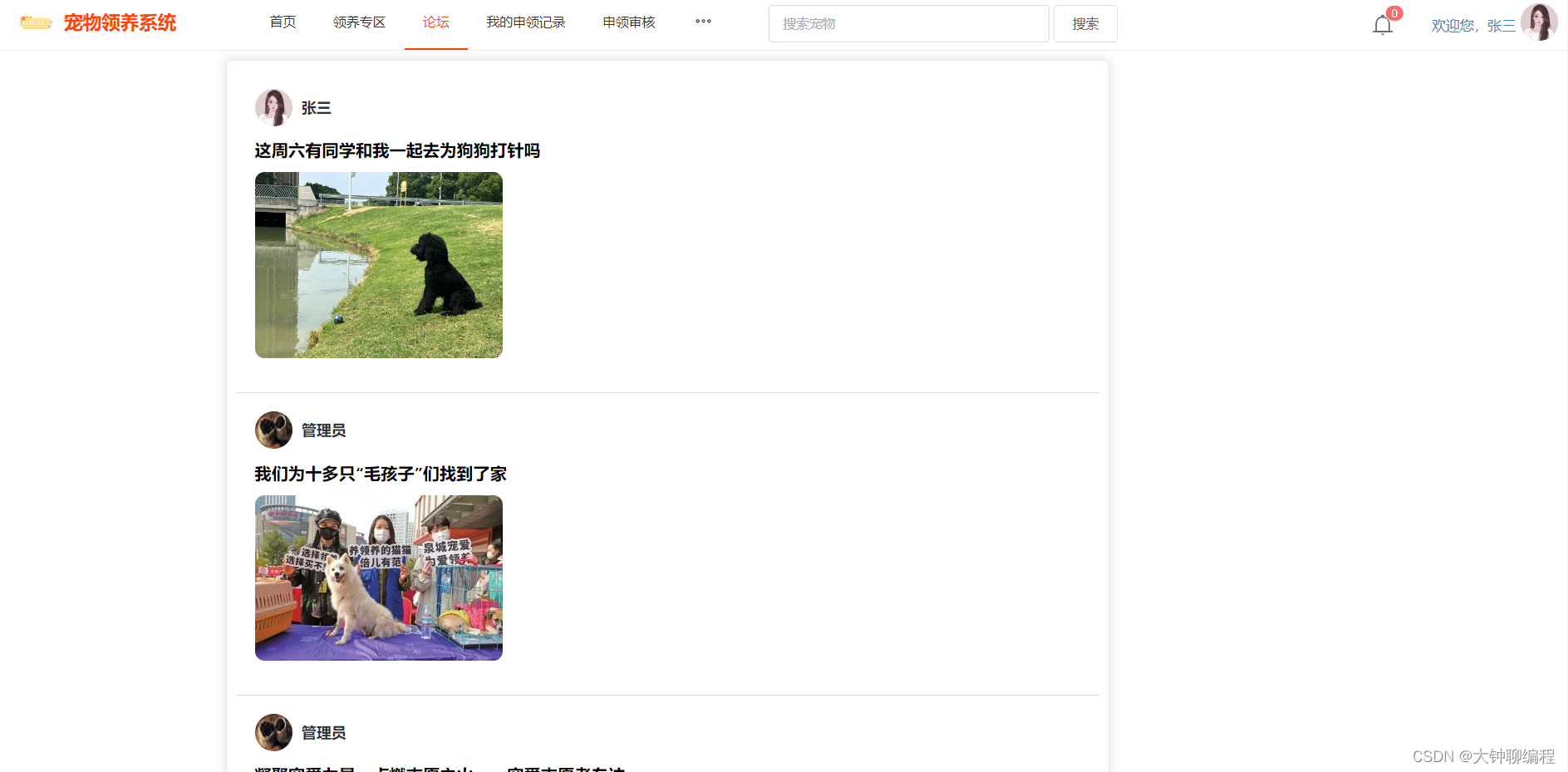Open the 首页 menu item

pos(282,22)
